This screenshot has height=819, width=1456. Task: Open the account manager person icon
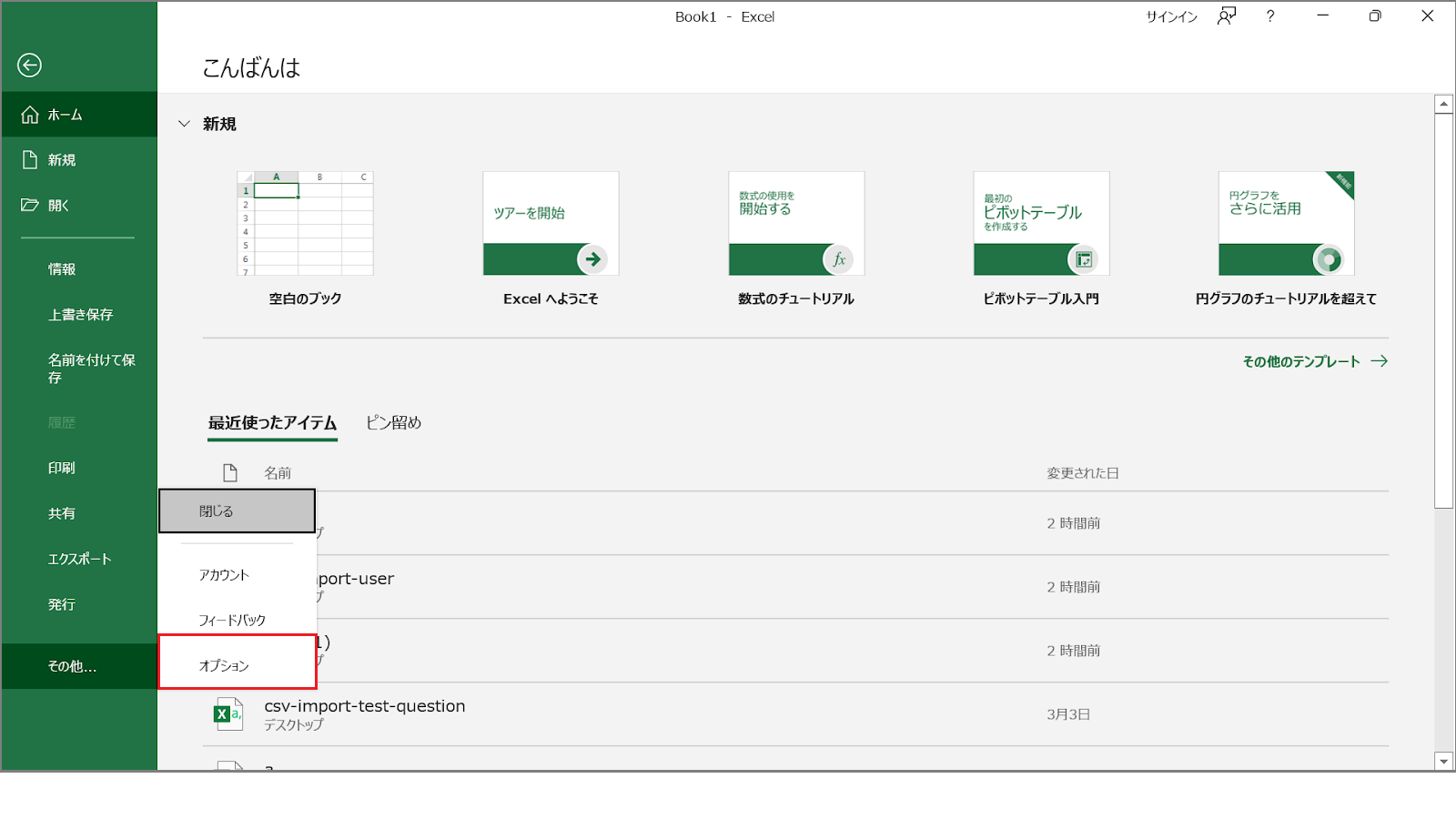pyautogui.click(x=1227, y=16)
